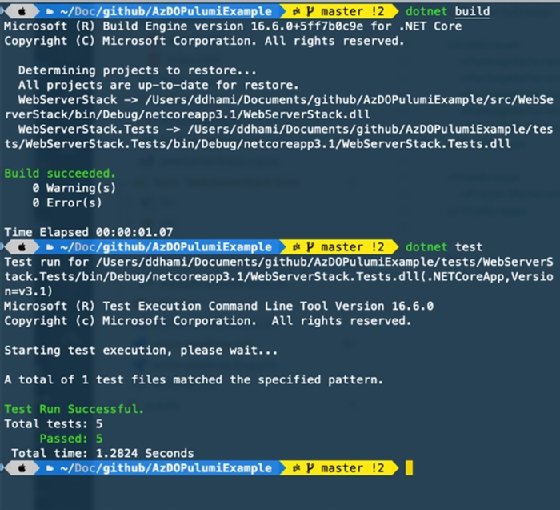Click the 'master !2' segment on the bottom prompt
The image size is (560, 510).
click(352, 468)
